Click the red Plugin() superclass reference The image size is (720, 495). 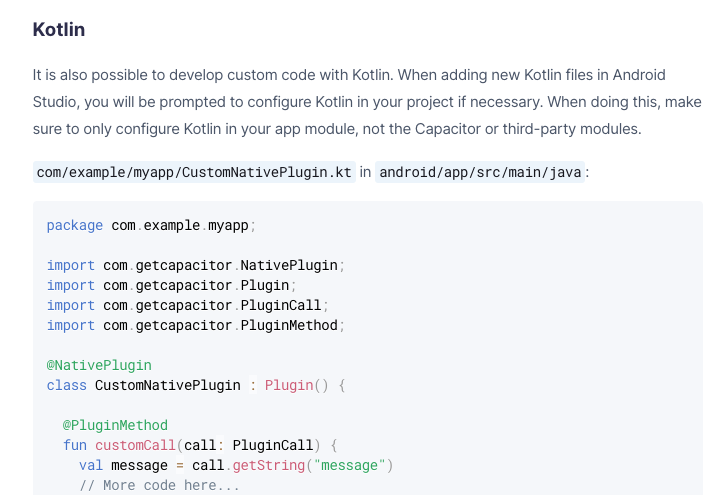coord(297,385)
